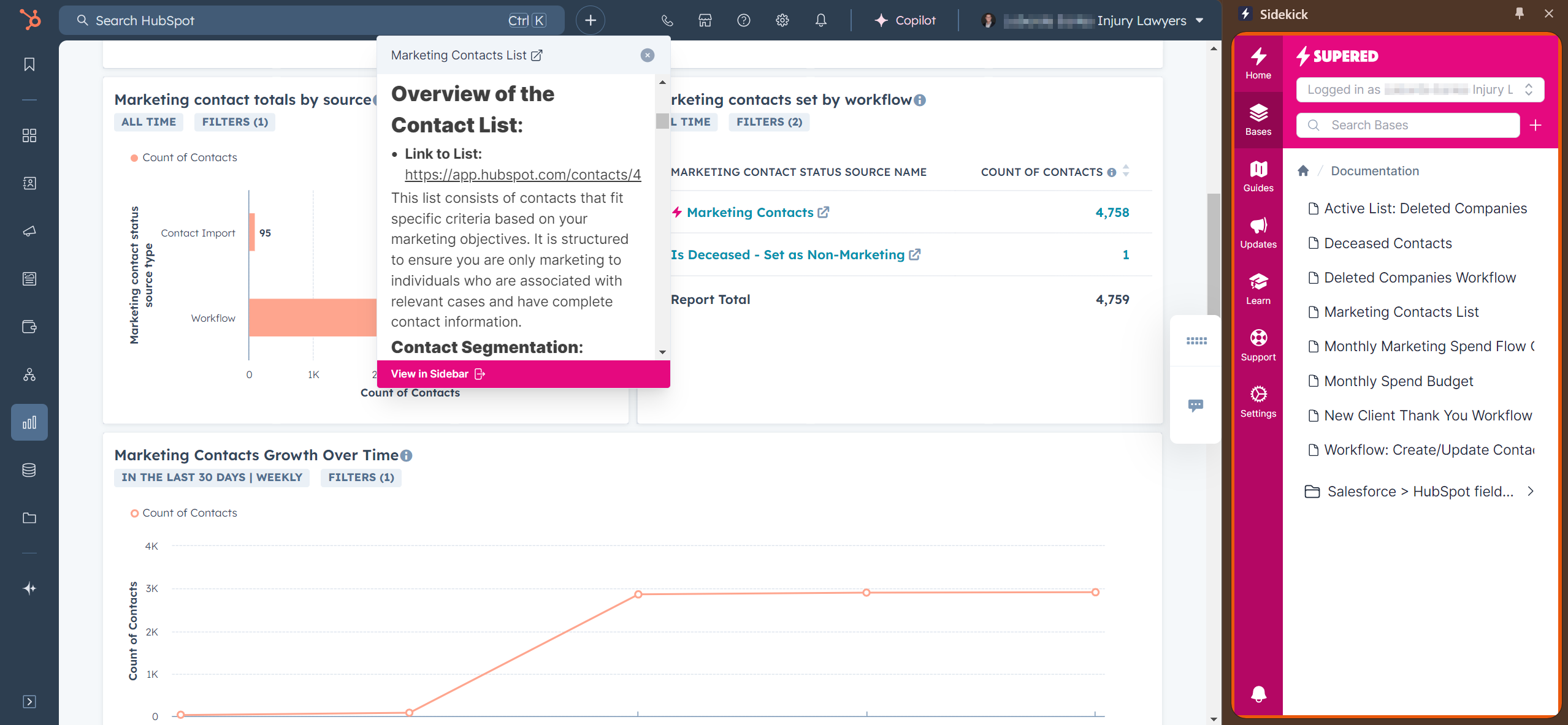Screen dimensions: 1568x725
Task: Open the Content icon in left nav
Action: tap(29, 279)
